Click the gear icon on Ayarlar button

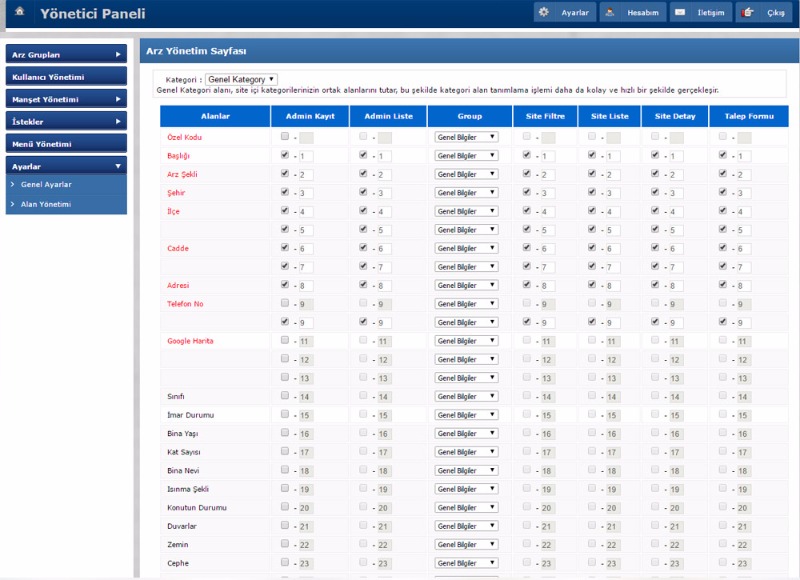point(544,13)
